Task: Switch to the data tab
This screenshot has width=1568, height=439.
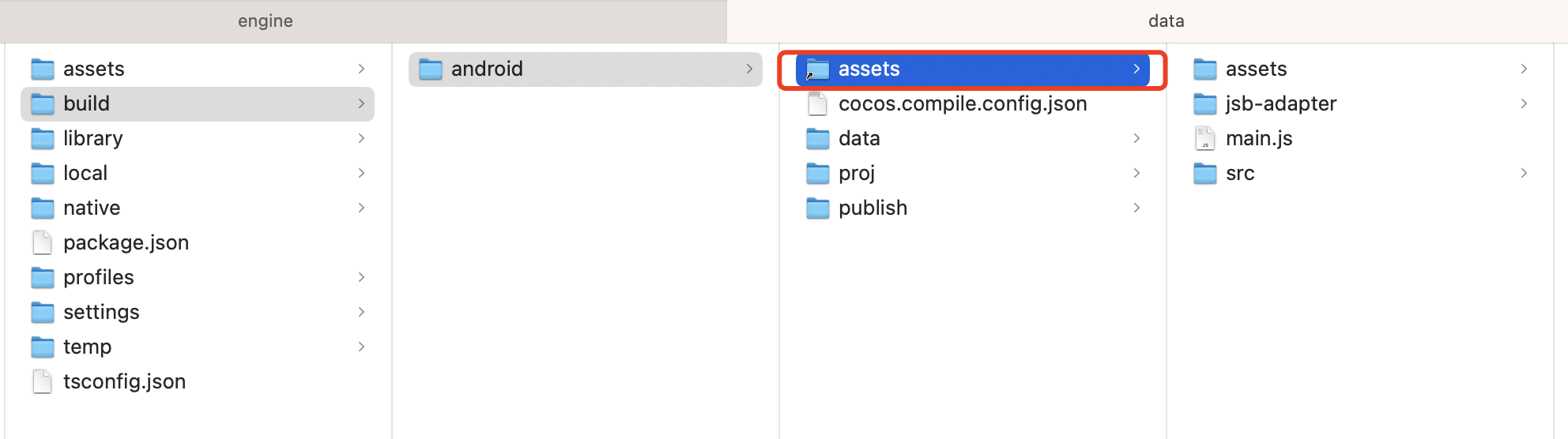Action: point(1166,21)
